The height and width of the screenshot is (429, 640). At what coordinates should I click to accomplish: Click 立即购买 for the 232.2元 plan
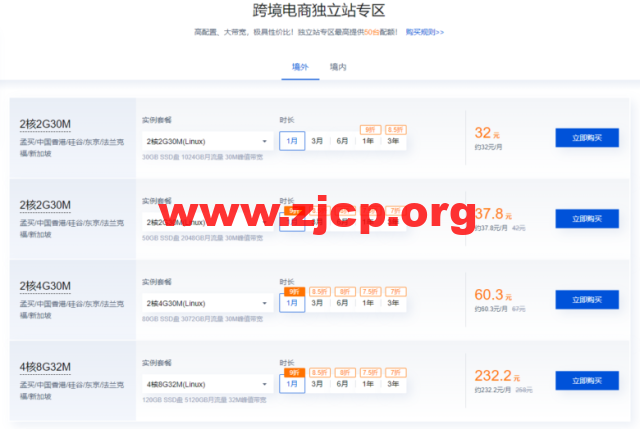pyautogui.click(x=587, y=380)
